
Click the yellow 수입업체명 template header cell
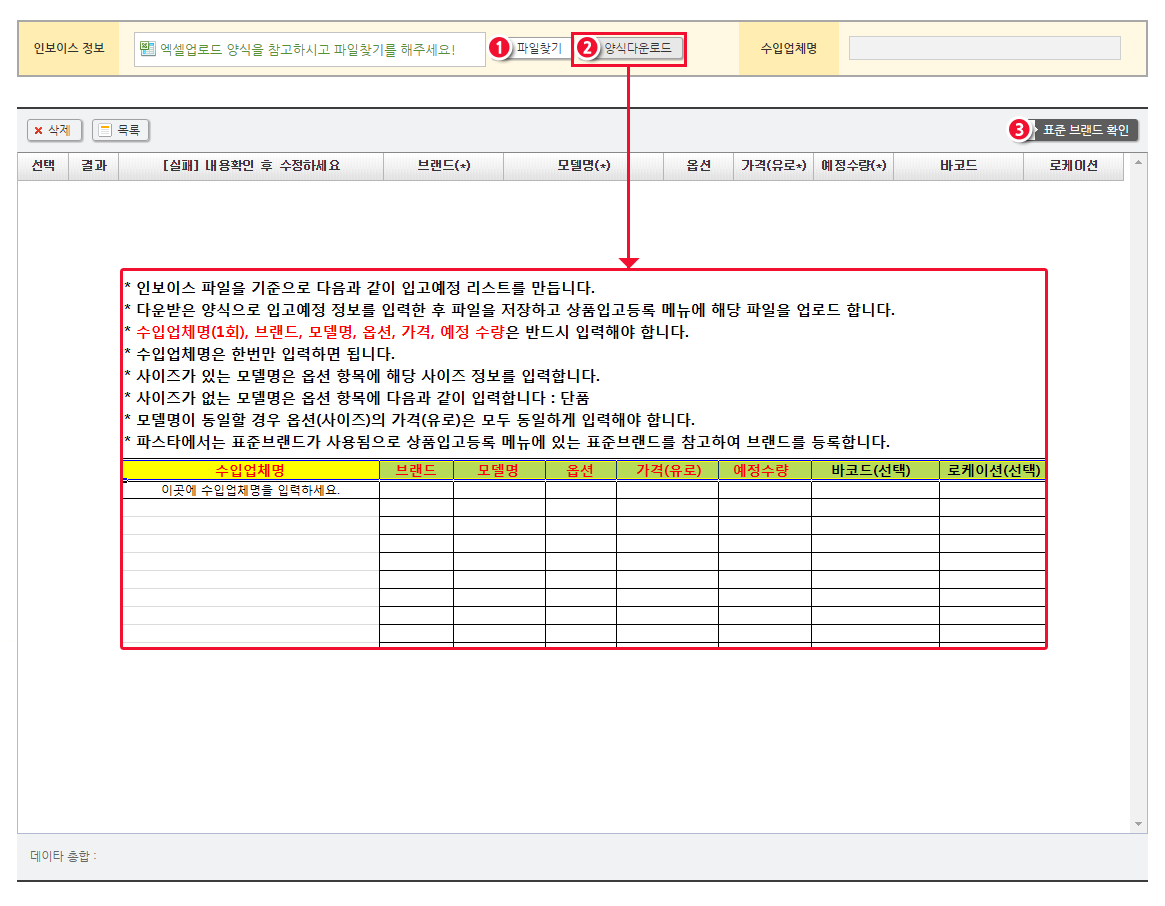[x=251, y=470]
